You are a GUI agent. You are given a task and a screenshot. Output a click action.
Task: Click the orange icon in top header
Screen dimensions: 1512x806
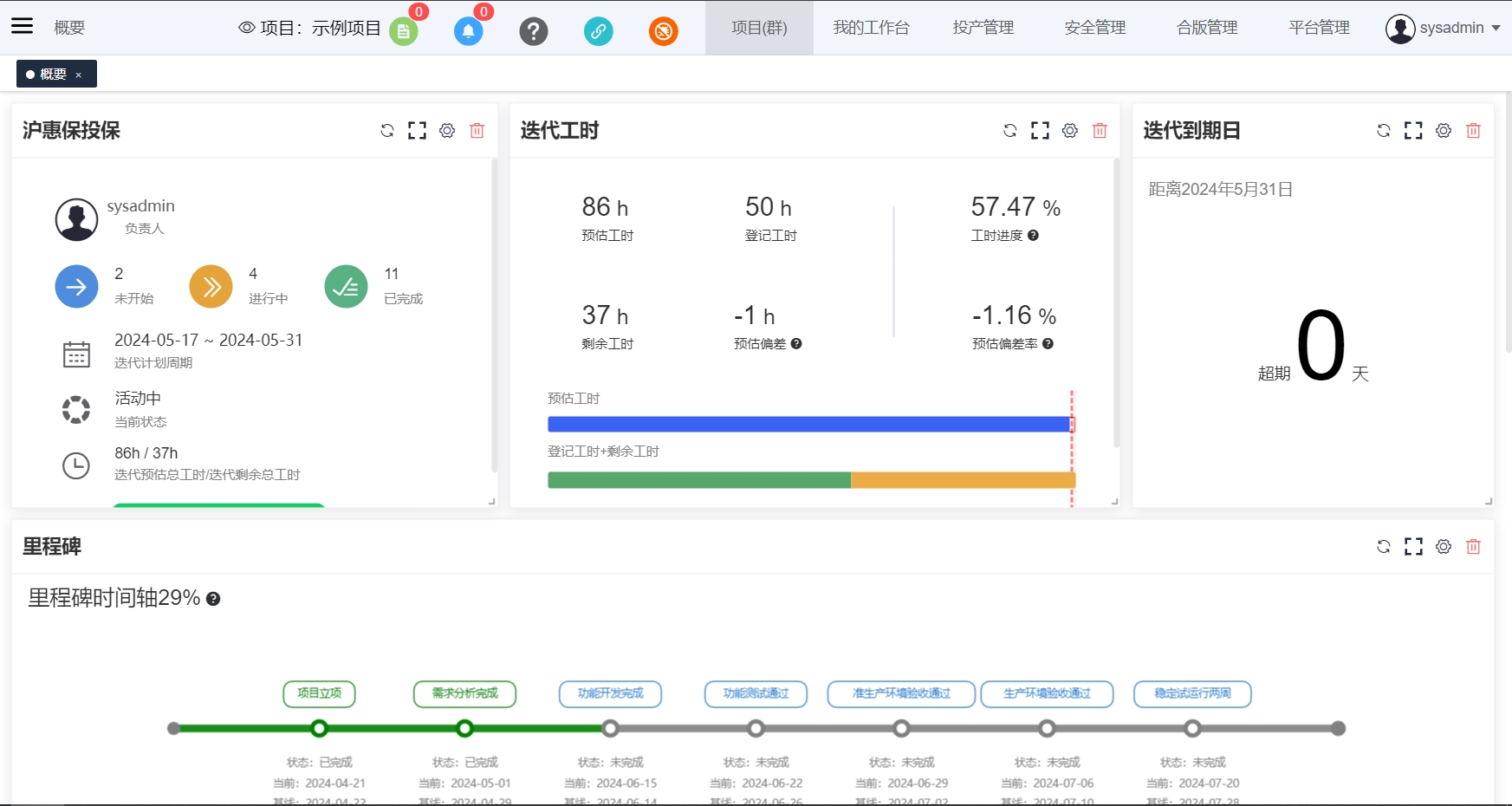point(663,31)
